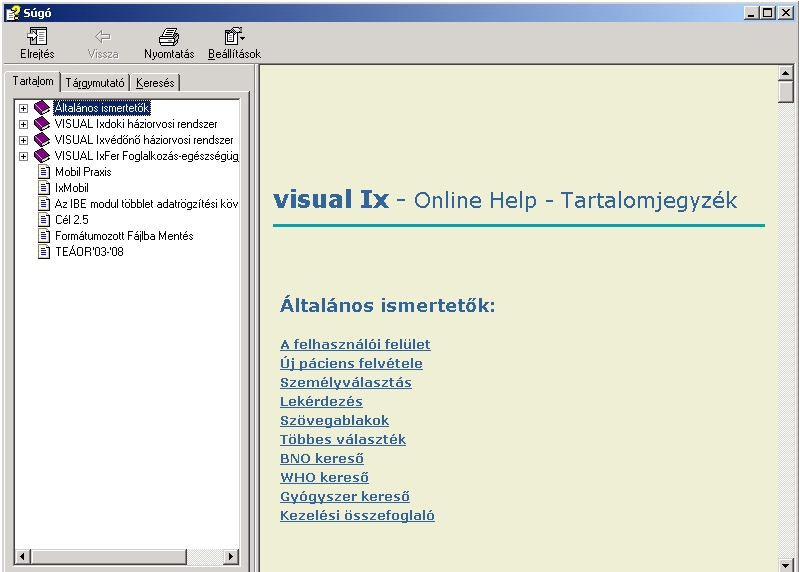Click the content pane's scroll up arrow
Screen dimensions: 799x572
(x=786, y=73)
